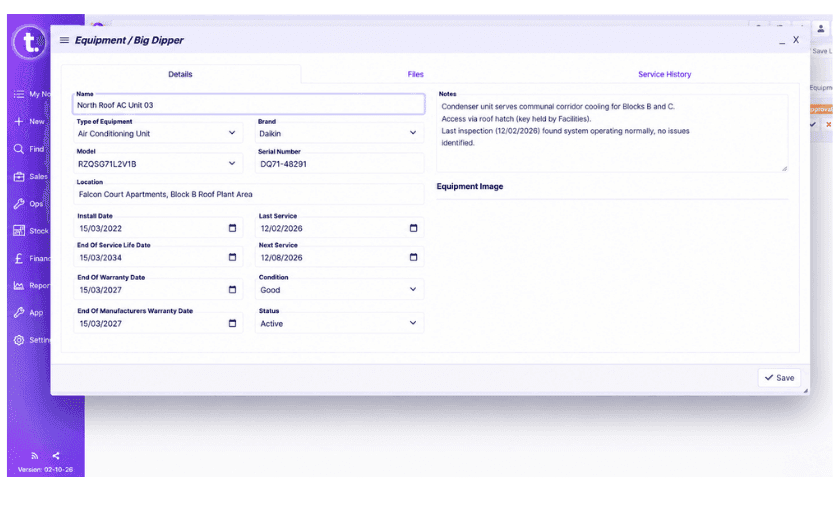
Task: Click the hamburger menu icon beside Equipment title
Action: (x=64, y=40)
